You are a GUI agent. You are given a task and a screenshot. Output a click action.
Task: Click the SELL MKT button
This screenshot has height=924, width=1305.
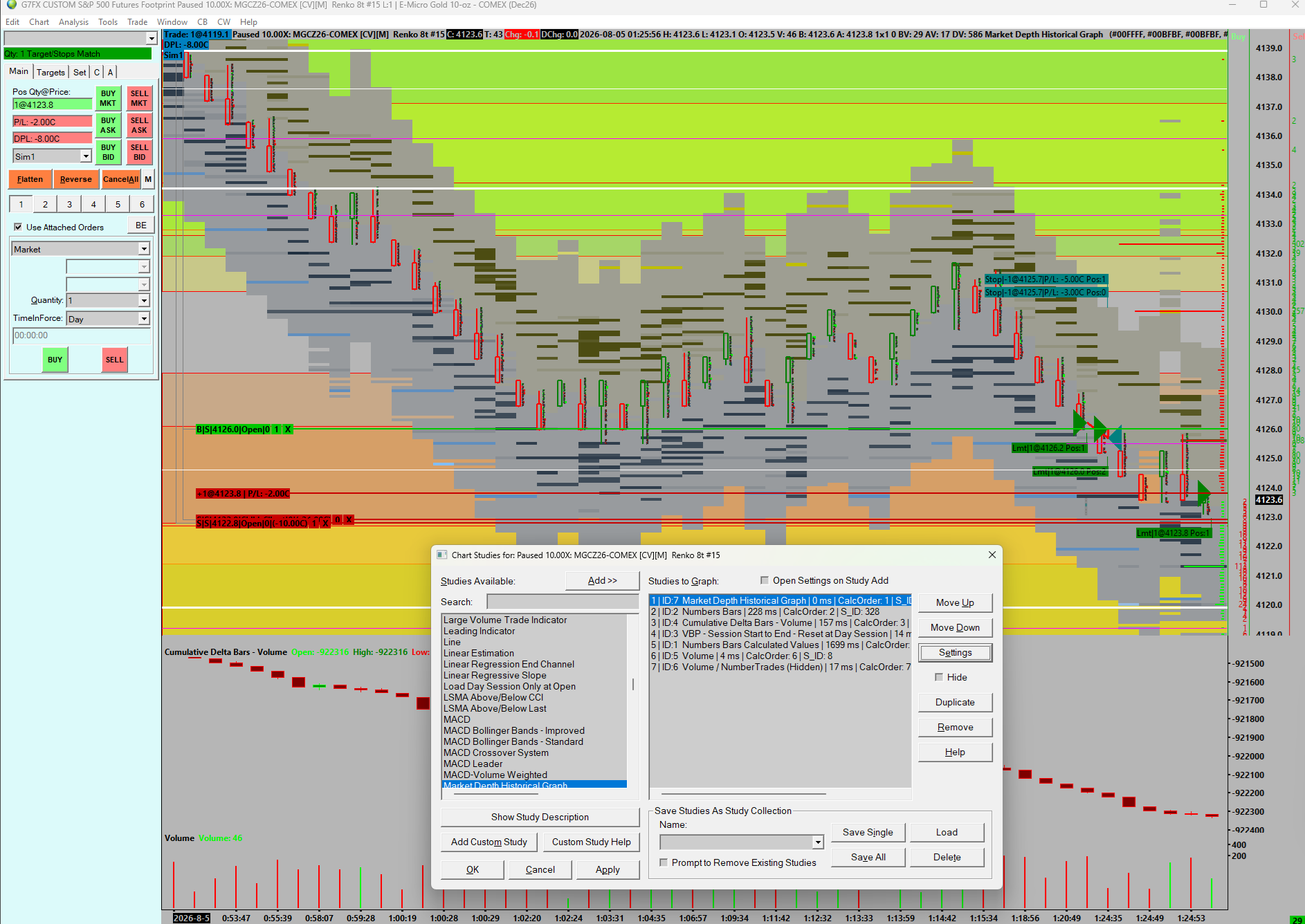click(x=139, y=98)
